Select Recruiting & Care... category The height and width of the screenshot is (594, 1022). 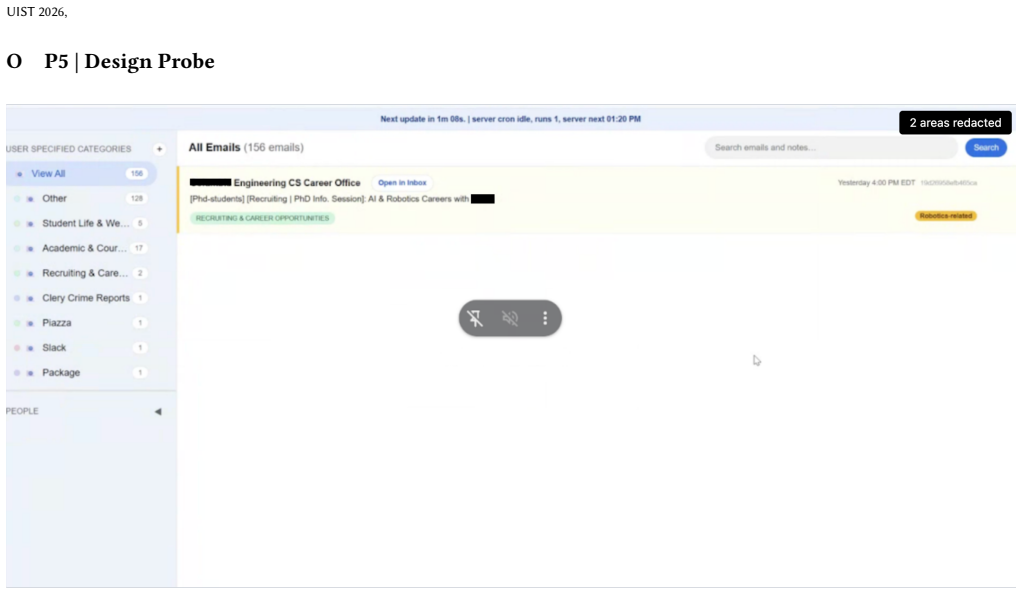[81, 273]
